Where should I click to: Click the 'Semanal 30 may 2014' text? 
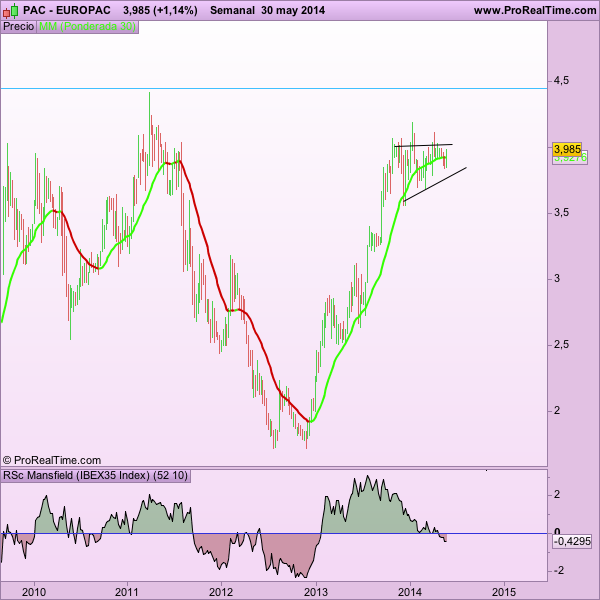pos(267,10)
